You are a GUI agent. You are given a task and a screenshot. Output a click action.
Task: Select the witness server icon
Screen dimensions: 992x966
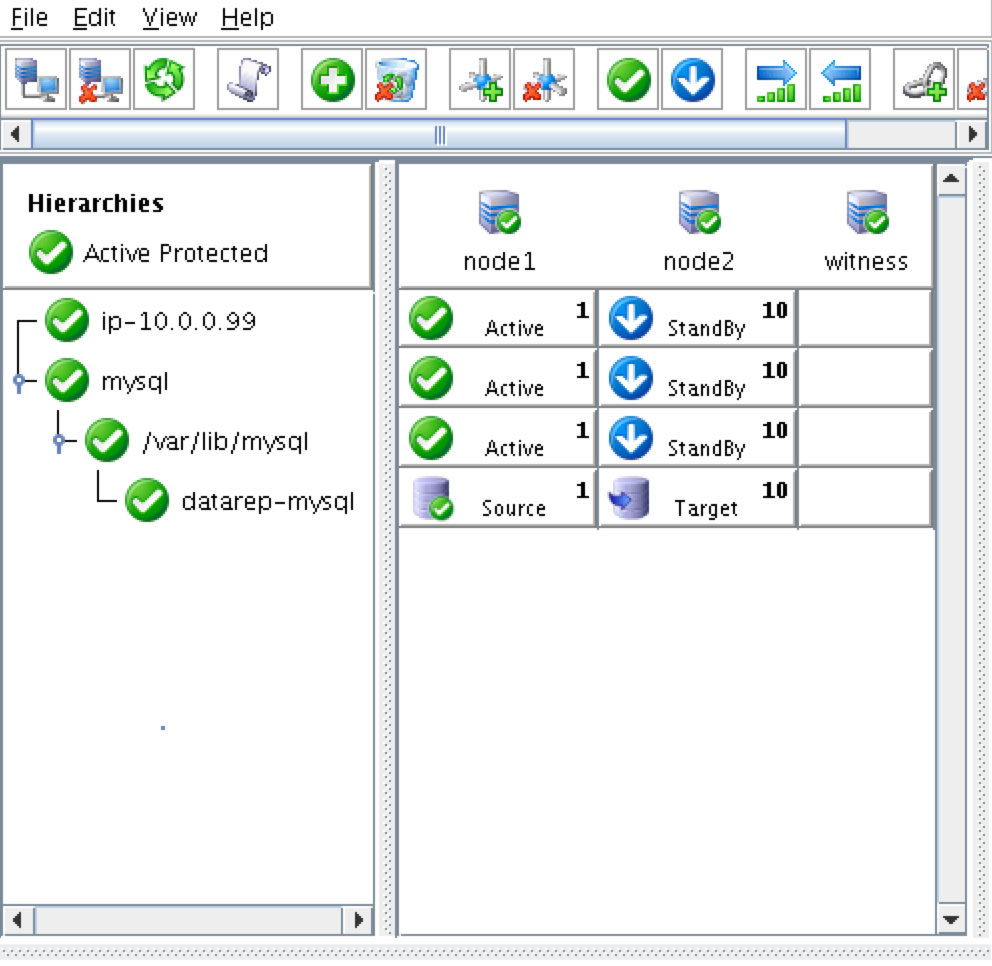tap(867, 212)
